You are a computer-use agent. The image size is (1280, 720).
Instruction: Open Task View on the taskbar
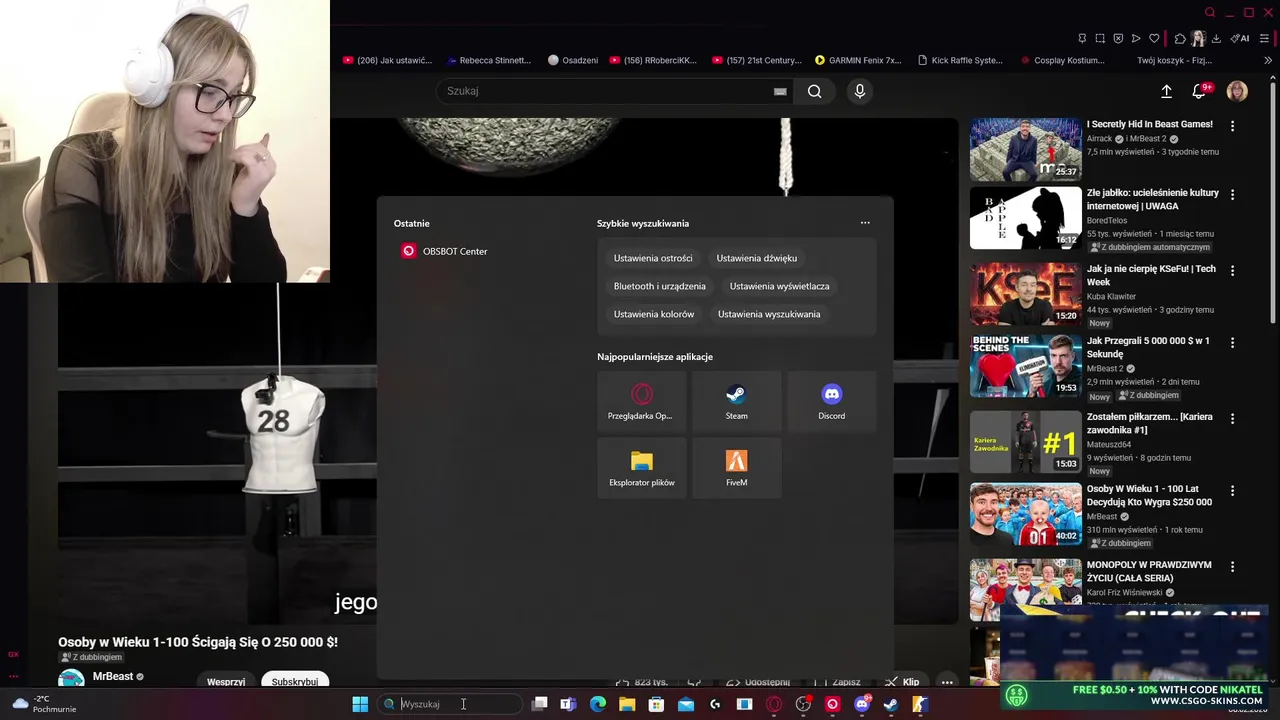point(539,704)
